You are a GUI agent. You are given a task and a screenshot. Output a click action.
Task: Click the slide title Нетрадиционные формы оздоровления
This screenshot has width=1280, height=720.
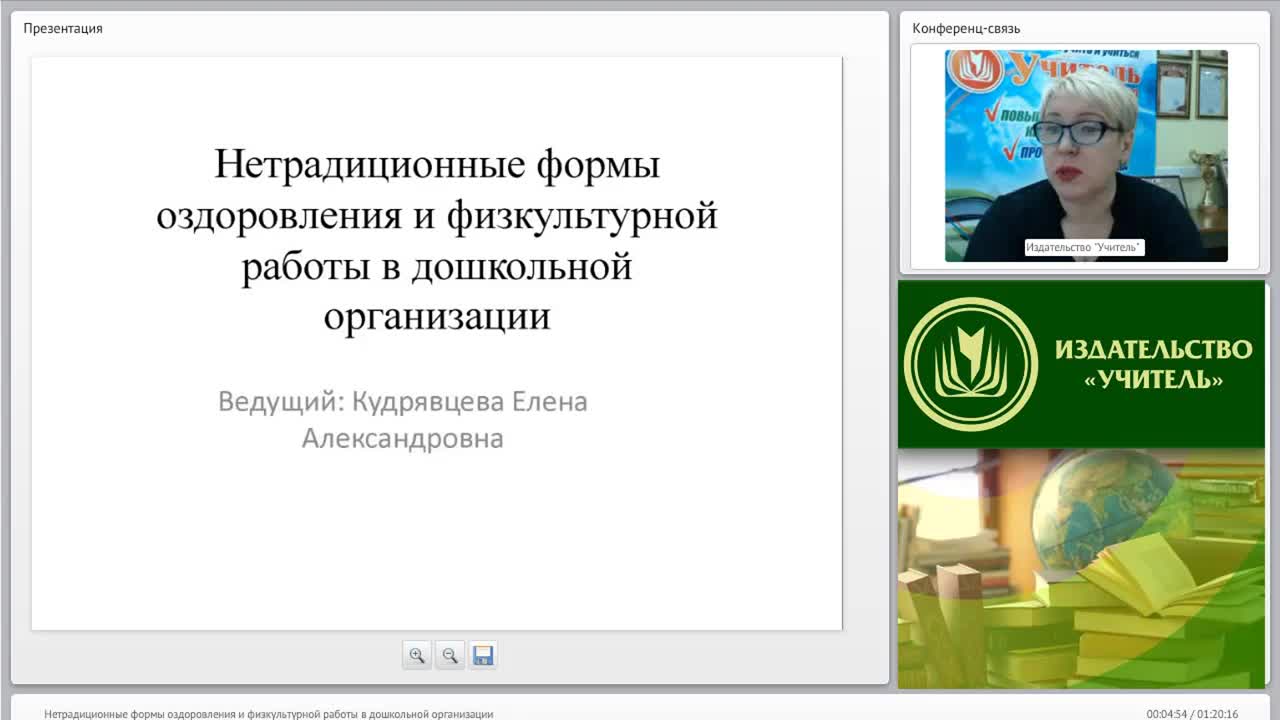[437, 239]
